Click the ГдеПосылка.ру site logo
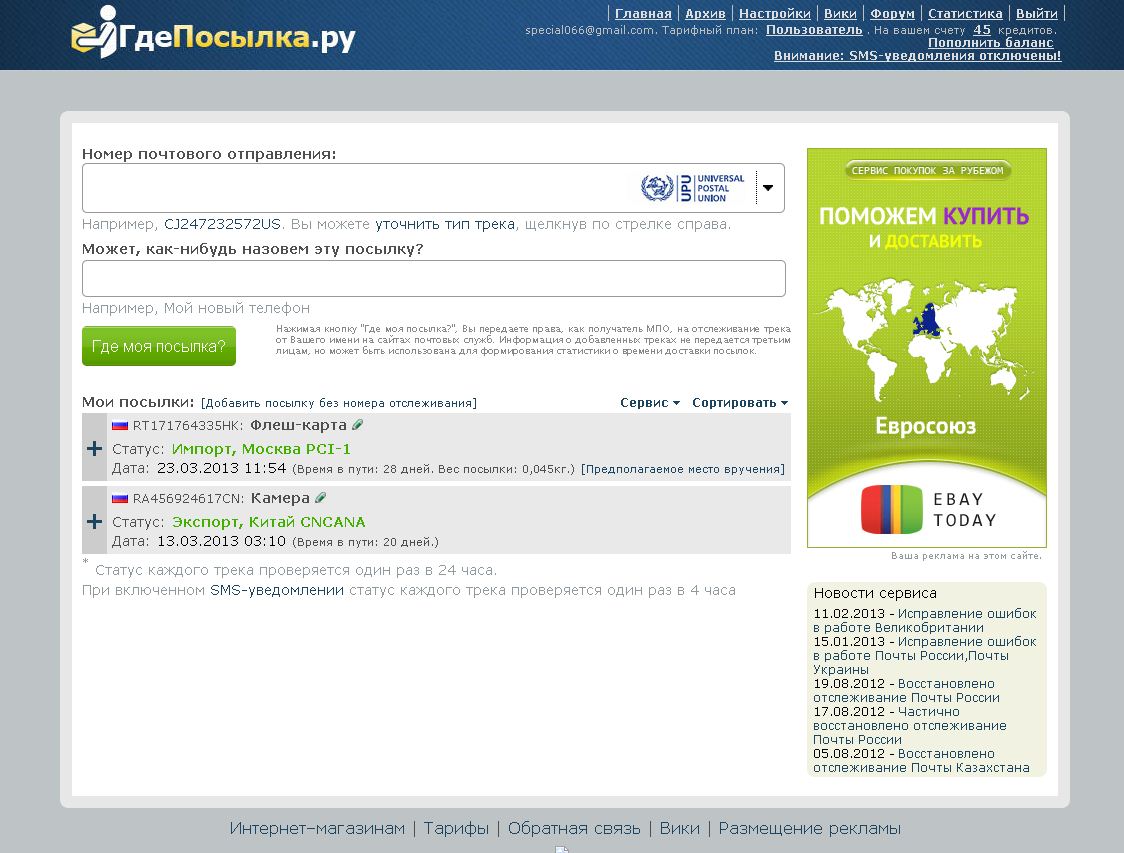The height and width of the screenshot is (853, 1124). click(213, 33)
